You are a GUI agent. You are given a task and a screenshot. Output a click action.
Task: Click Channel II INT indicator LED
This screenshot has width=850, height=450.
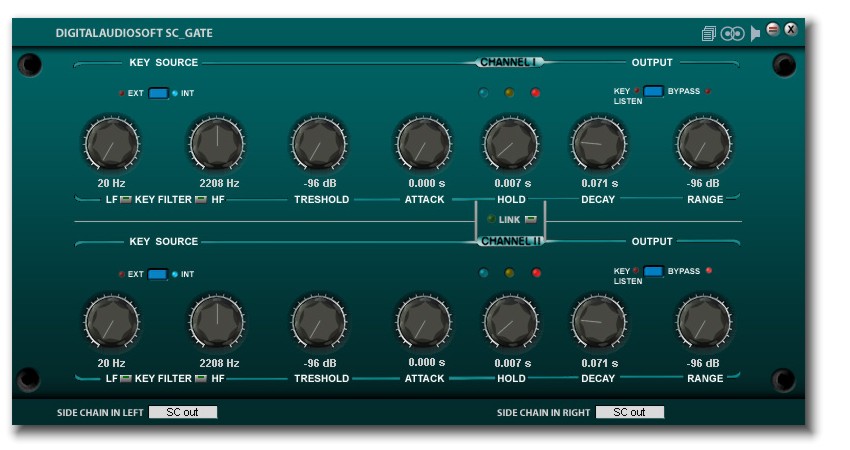click(x=175, y=274)
